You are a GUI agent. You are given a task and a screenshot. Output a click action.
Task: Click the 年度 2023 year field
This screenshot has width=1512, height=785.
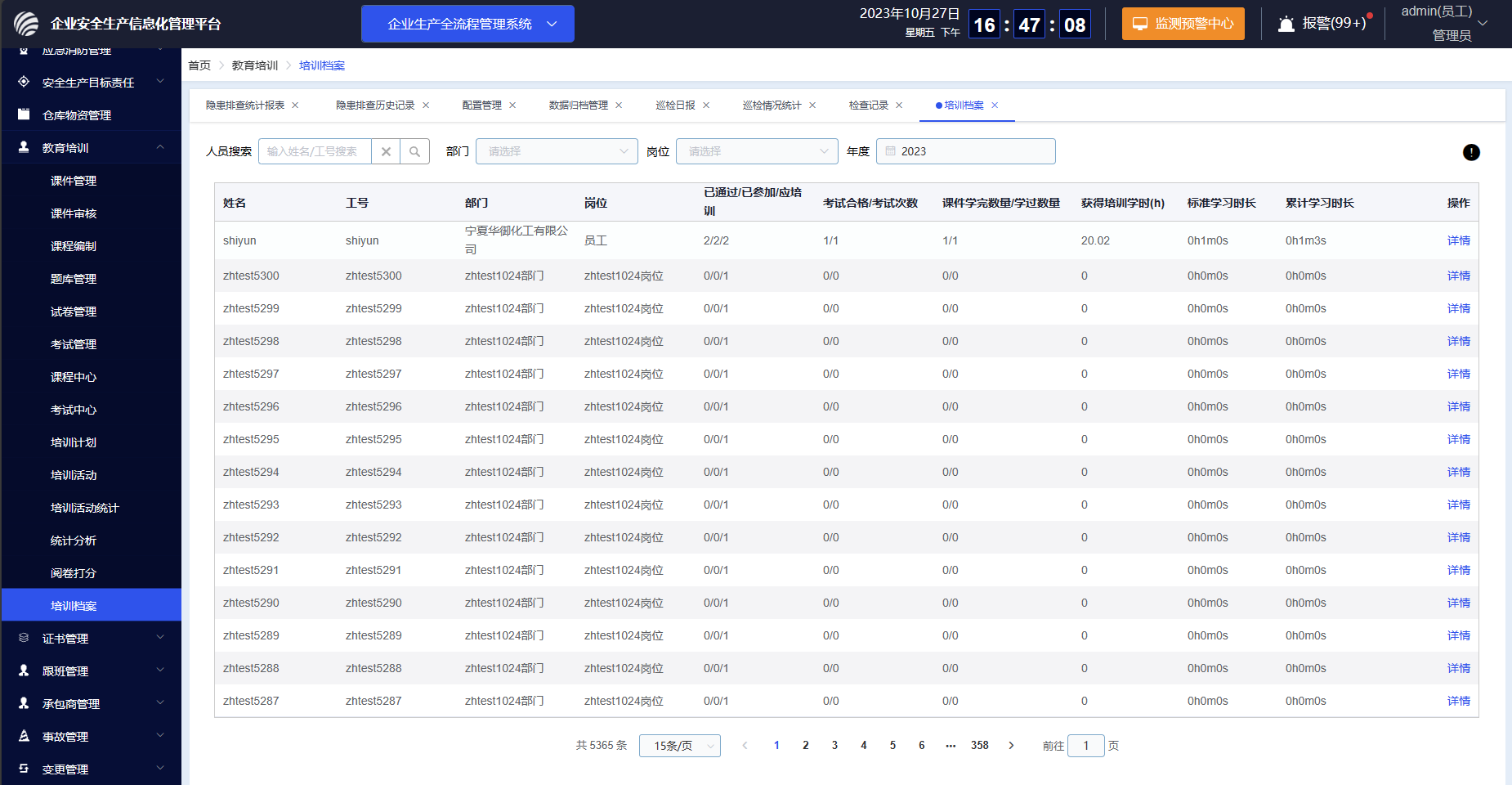coord(966,151)
